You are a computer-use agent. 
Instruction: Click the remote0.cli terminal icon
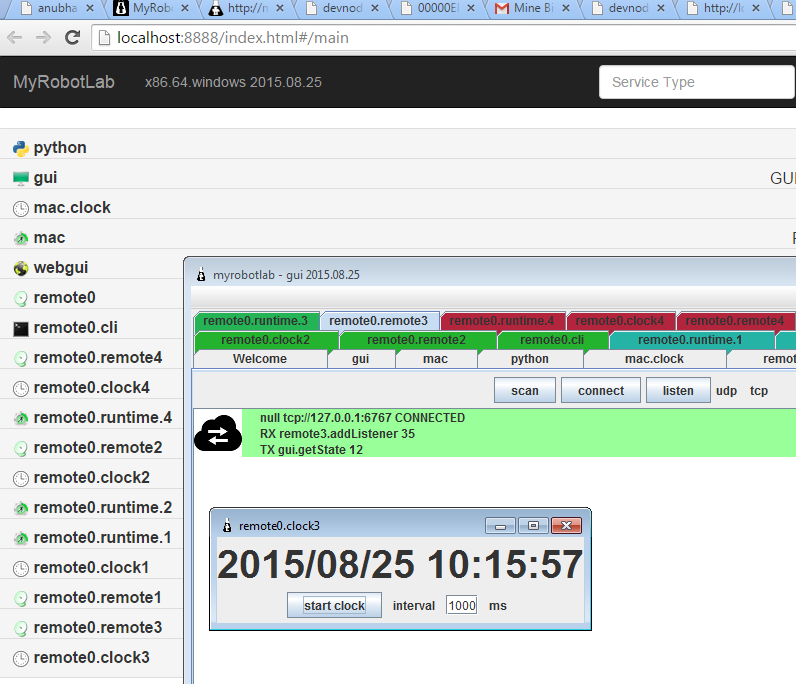click(21, 329)
